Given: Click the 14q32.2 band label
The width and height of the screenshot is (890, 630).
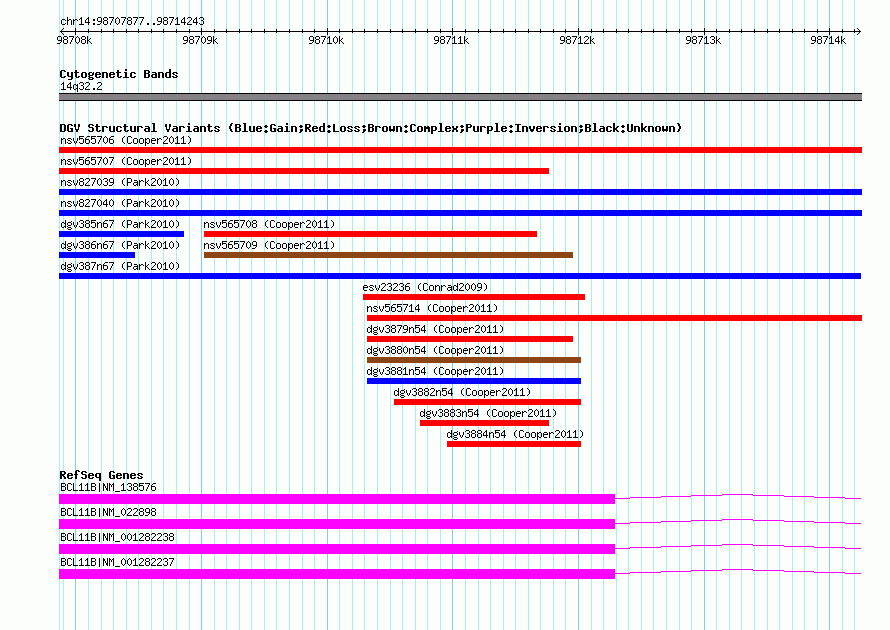Looking at the screenshot, I should pyautogui.click(x=81, y=86).
